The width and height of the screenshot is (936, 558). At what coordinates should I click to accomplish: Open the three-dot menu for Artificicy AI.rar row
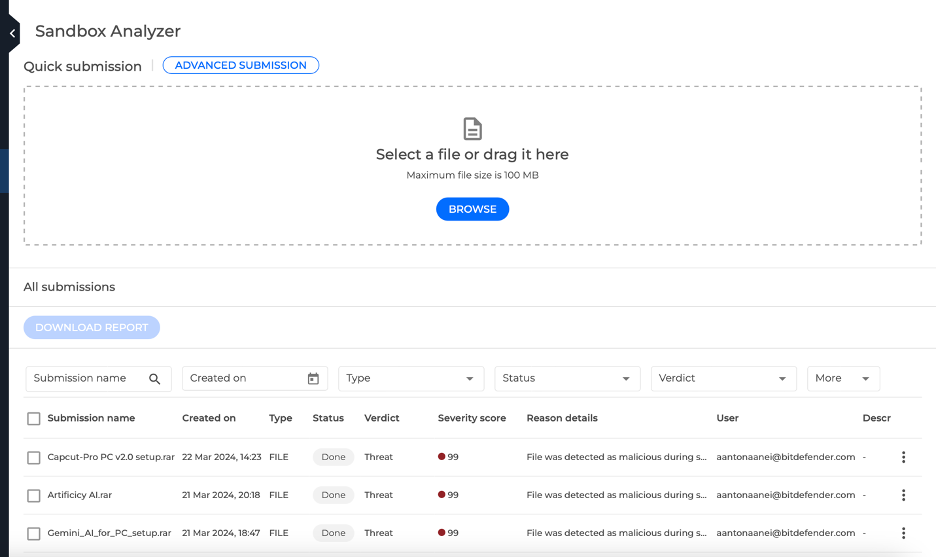(903, 495)
